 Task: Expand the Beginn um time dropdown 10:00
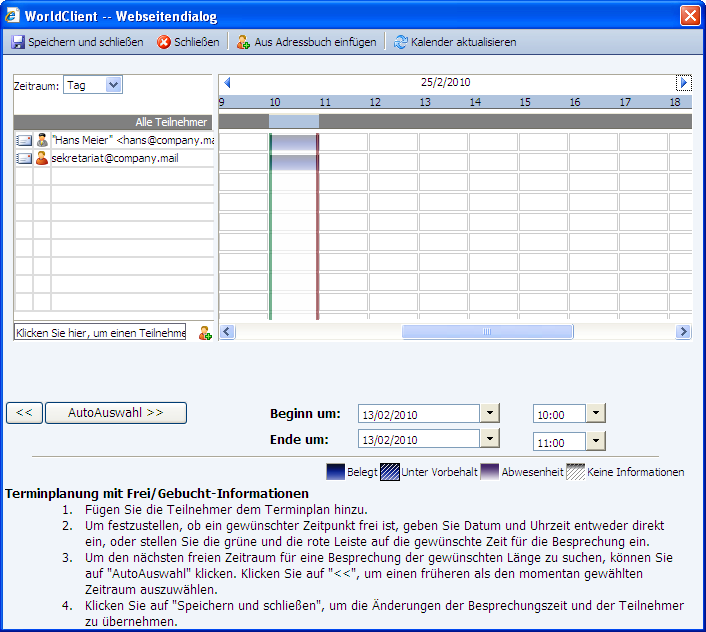point(595,413)
